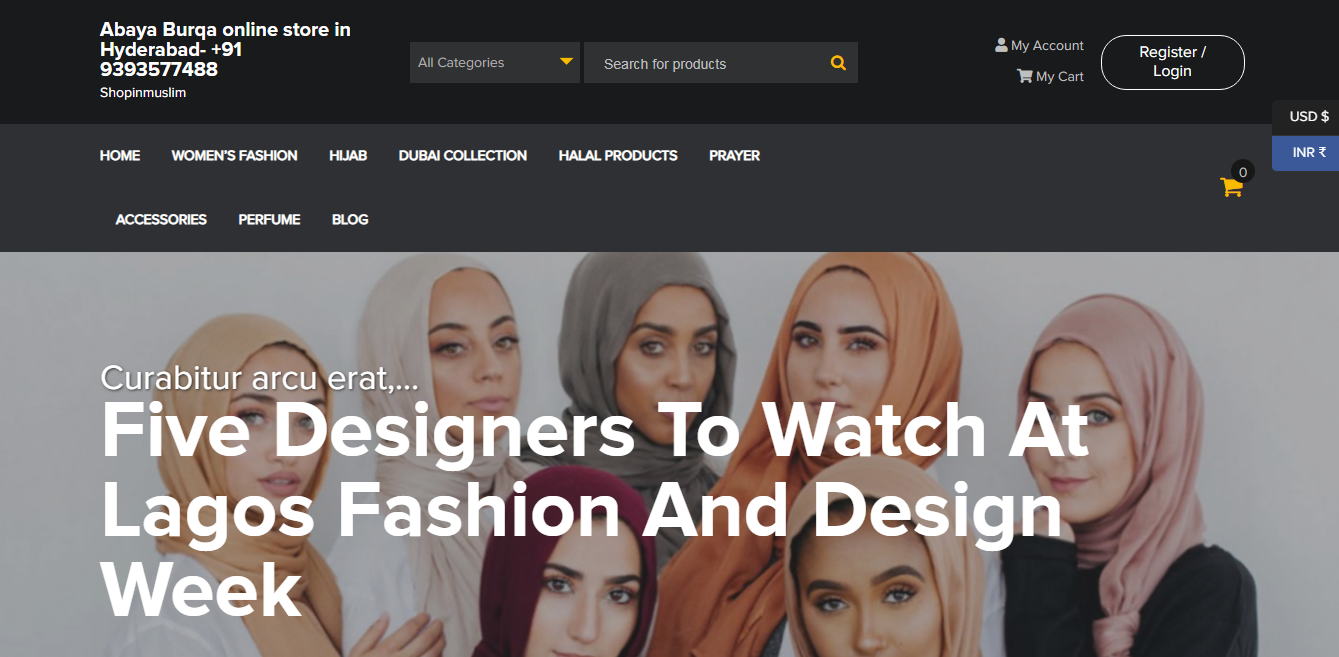
Task: Click the Shopinmuslim tagline text
Action: [x=143, y=93]
